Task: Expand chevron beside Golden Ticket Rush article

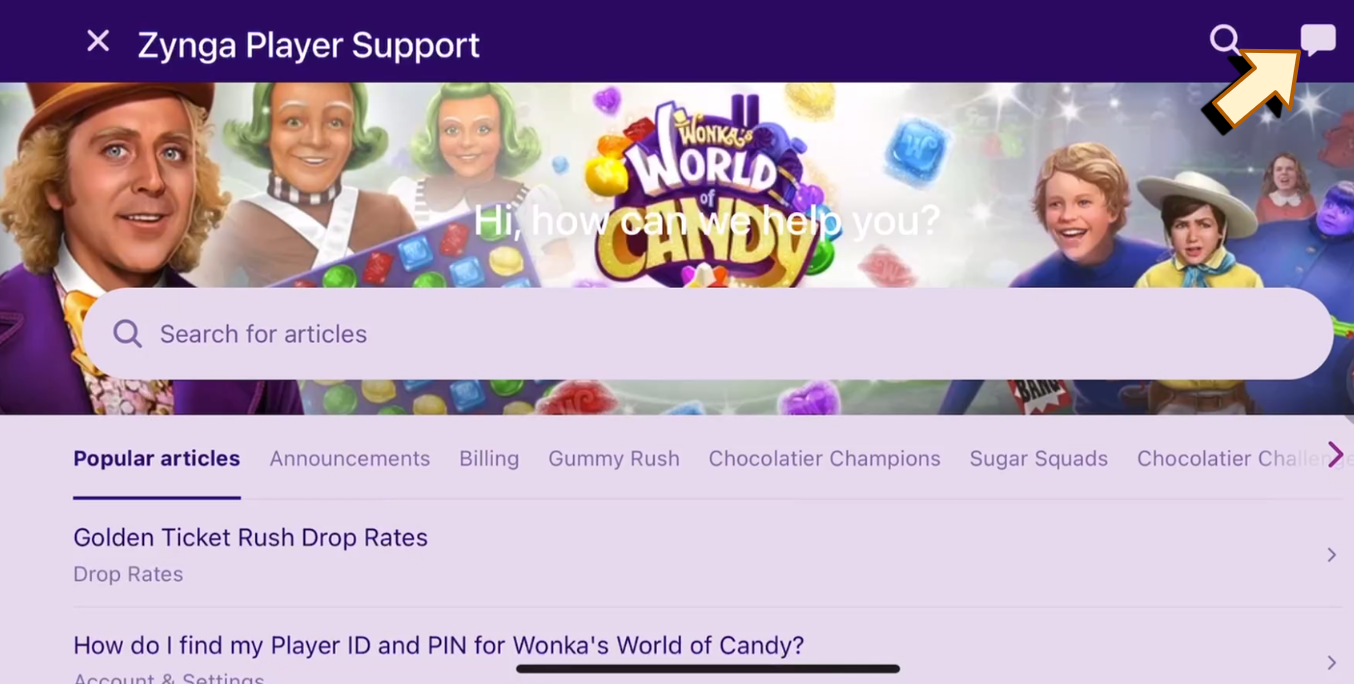Action: tap(1331, 554)
